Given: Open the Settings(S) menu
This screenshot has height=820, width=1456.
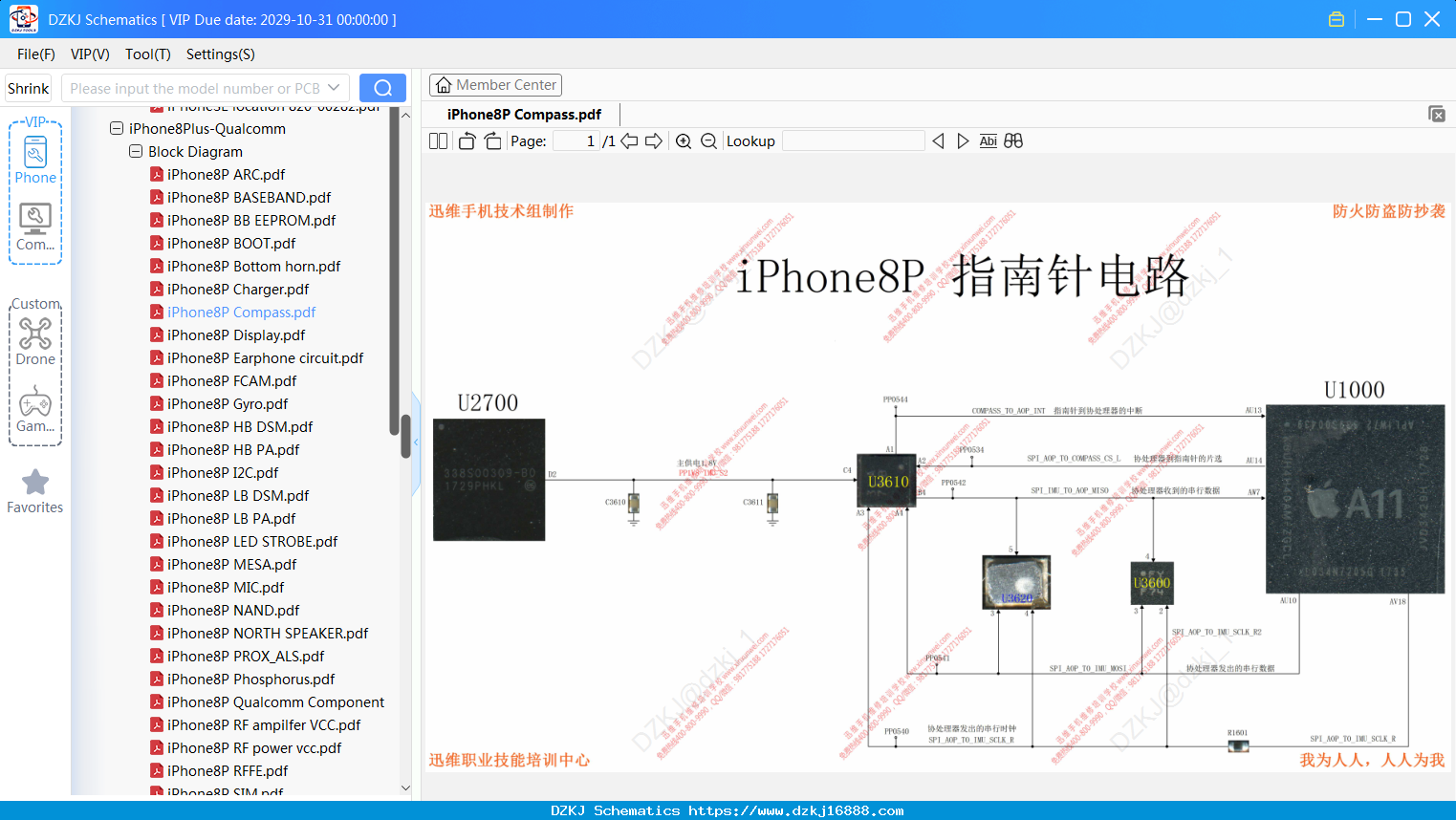Looking at the screenshot, I should [x=221, y=54].
